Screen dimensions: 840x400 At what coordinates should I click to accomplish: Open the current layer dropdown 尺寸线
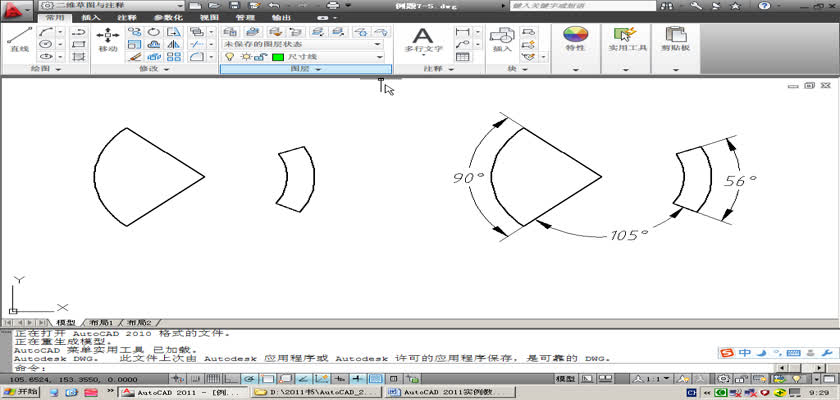[x=303, y=57]
